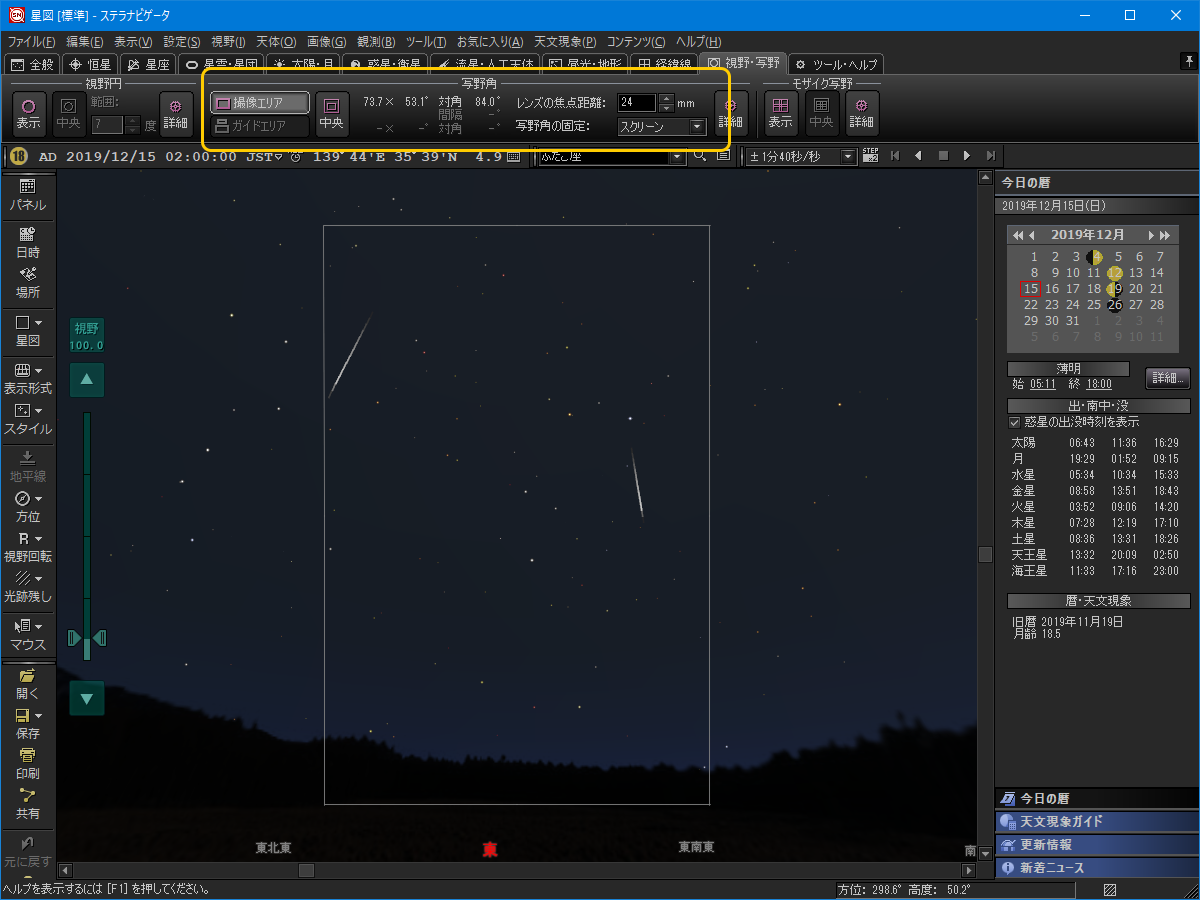Click the round 18 icon in time bar
1200x900 pixels.
point(19,156)
